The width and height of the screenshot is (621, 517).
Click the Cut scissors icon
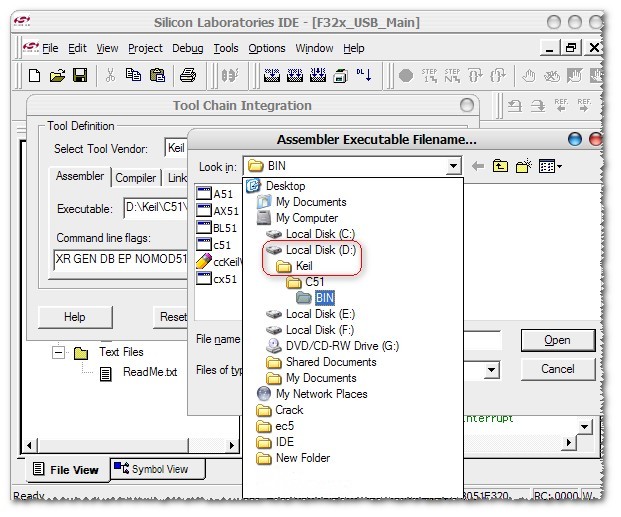[110, 75]
